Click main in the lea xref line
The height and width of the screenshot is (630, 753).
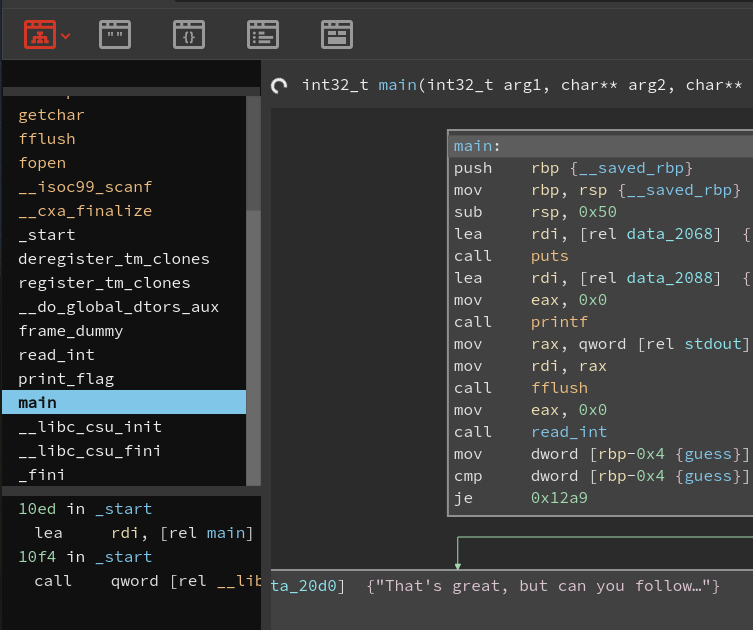pos(226,533)
